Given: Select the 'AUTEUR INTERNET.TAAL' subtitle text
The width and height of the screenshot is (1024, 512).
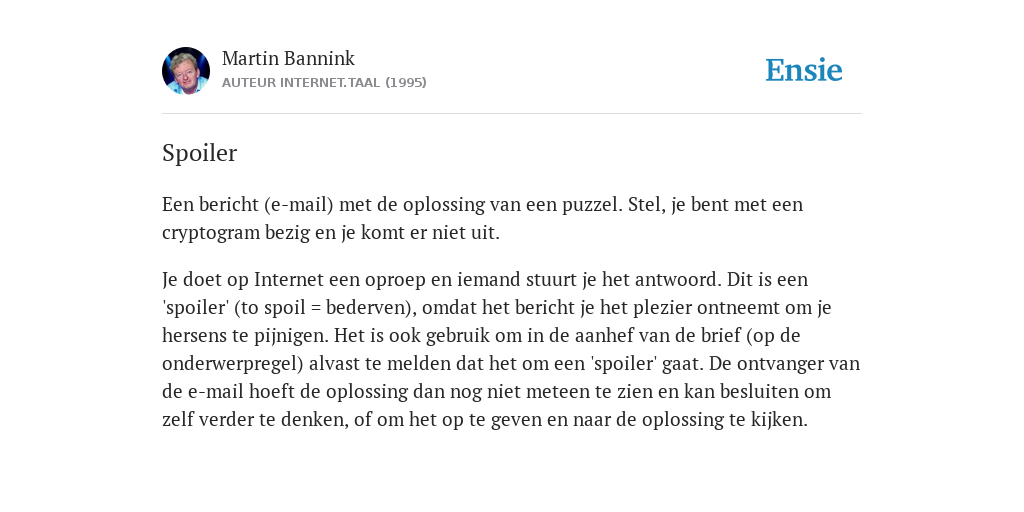Looking at the screenshot, I should (x=301, y=83).
